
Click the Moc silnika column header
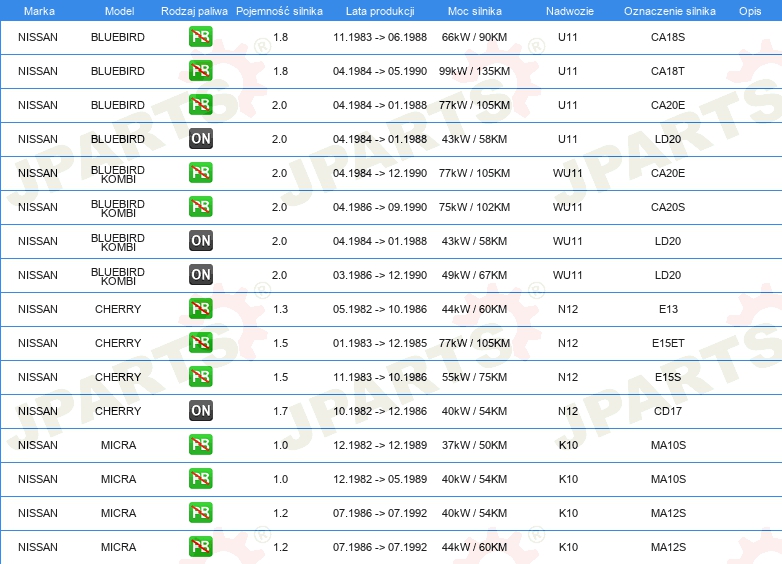click(x=475, y=11)
